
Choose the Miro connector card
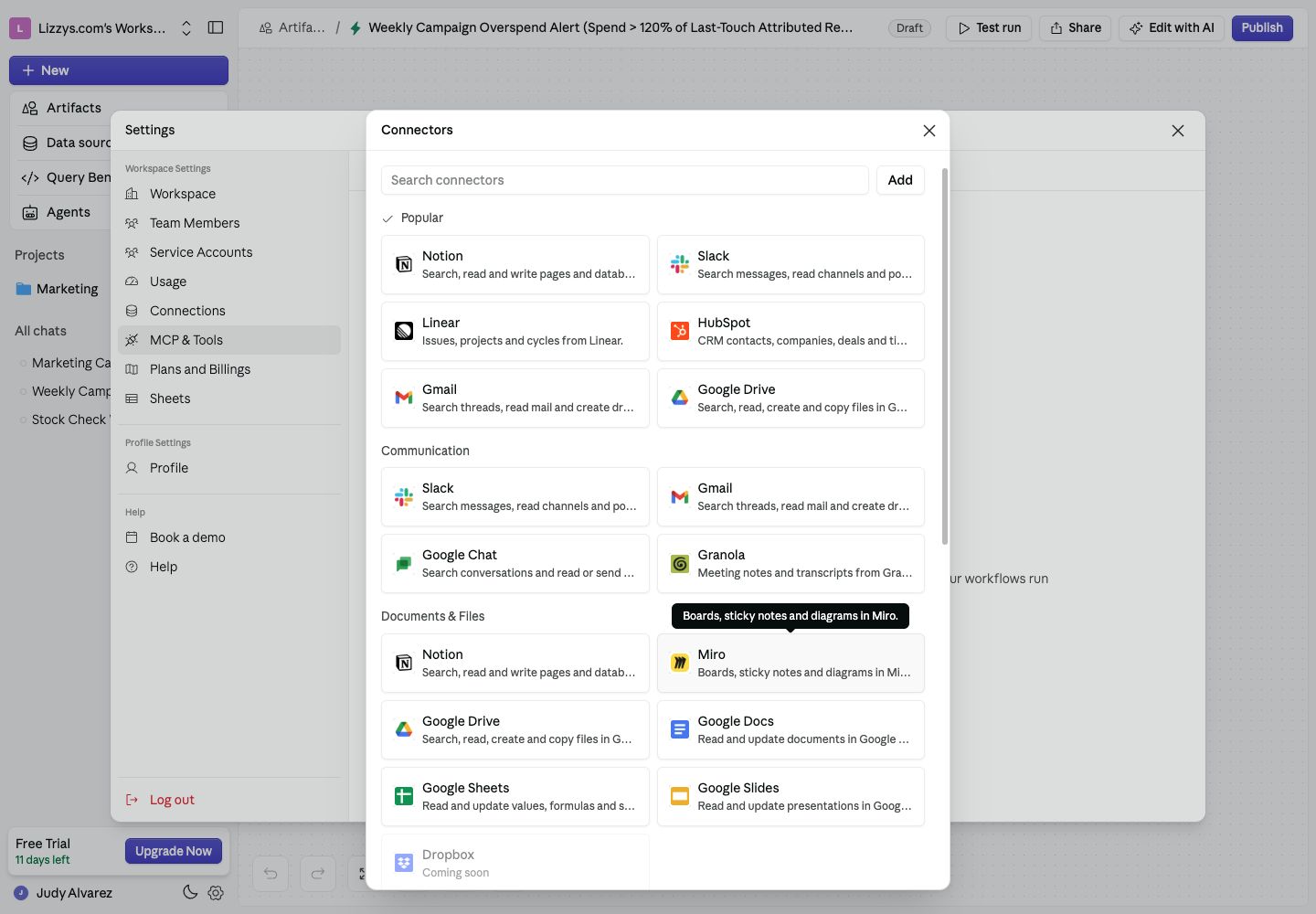point(791,663)
